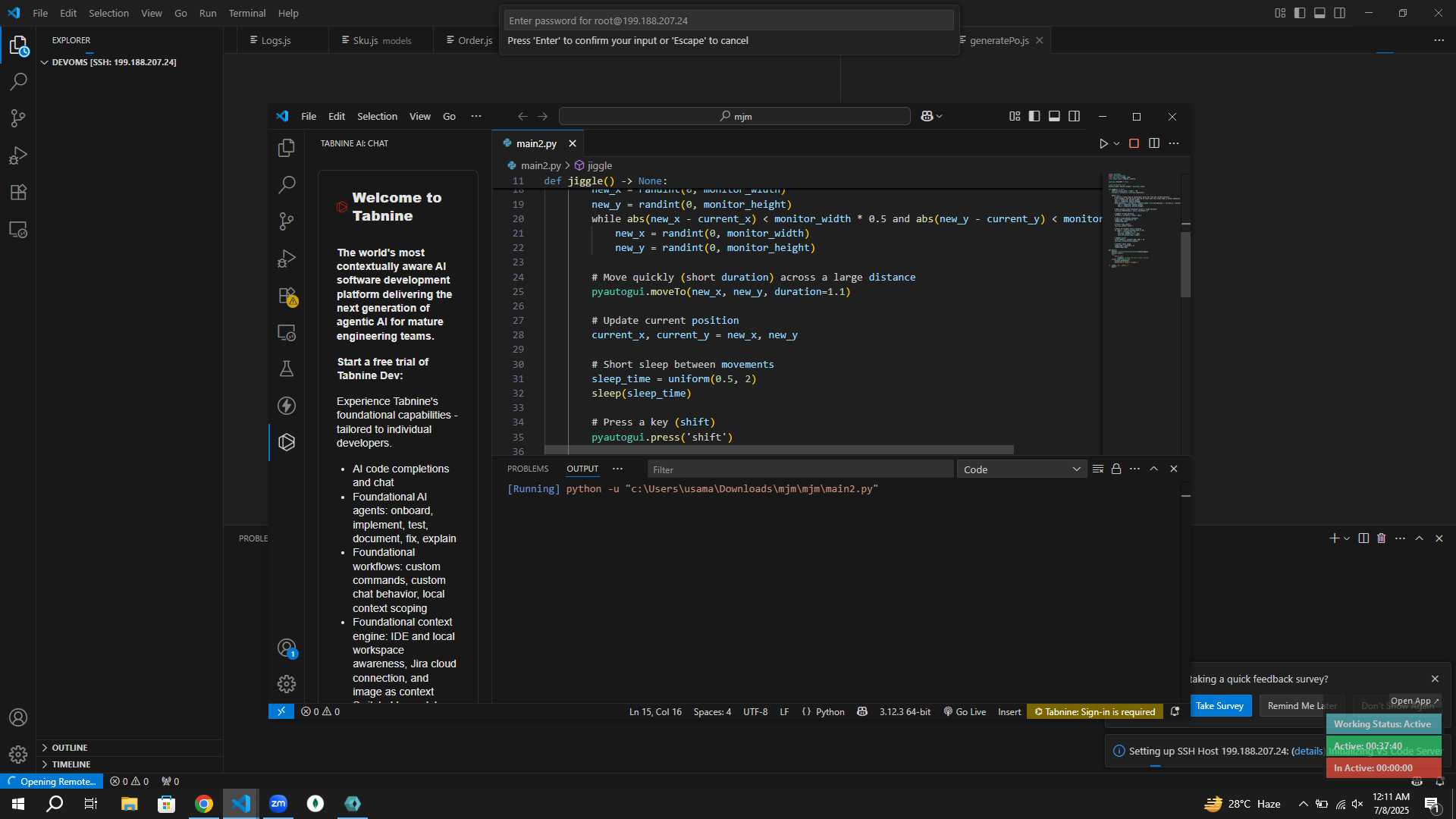Maximize the outer terminal panel with chevron
1456x819 pixels.
point(1420,538)
